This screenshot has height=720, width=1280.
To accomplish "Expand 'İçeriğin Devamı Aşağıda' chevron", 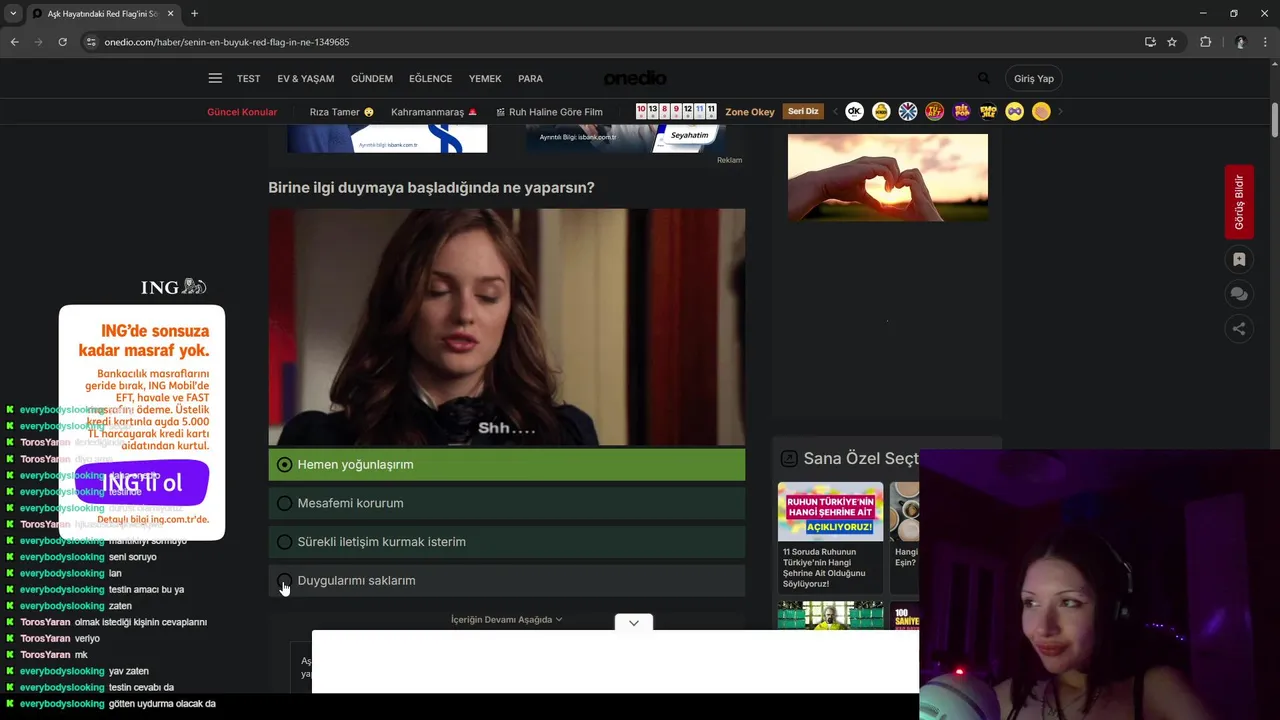I will [x=558, y=620].
